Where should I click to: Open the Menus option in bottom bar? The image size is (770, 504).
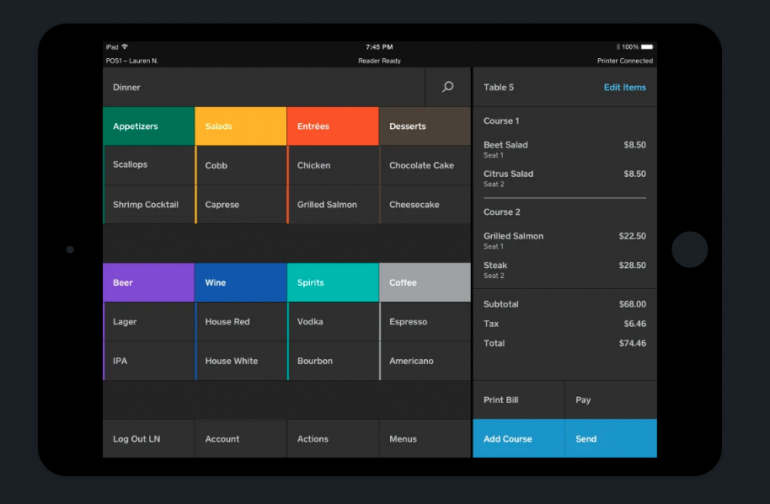424,439
